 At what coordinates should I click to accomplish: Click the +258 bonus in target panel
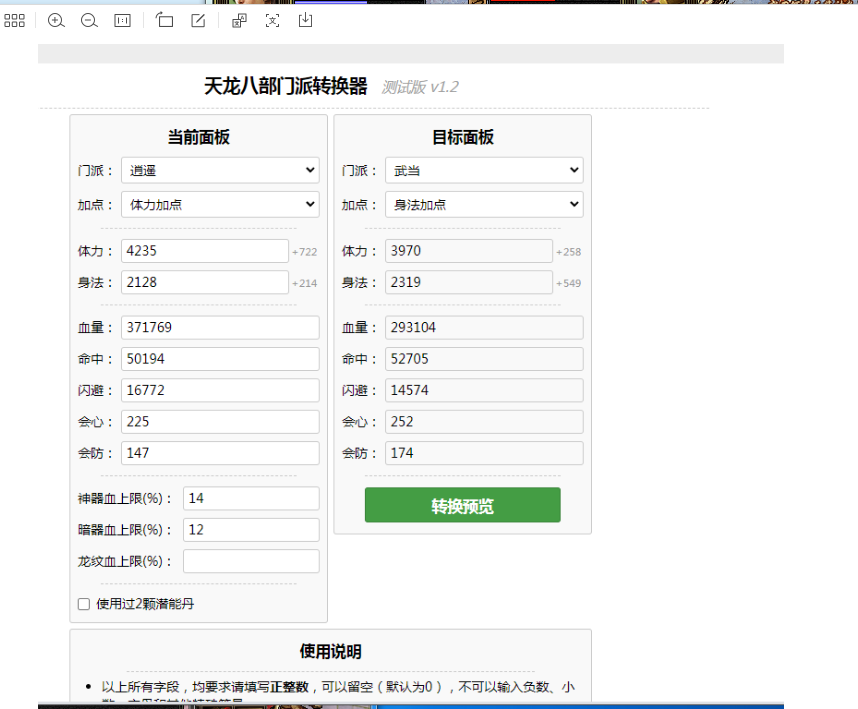coord(569,252)
